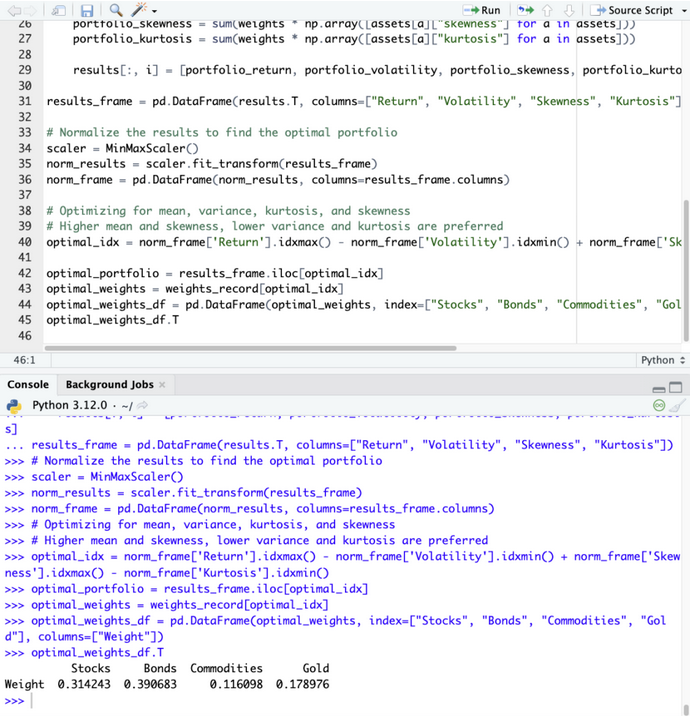Image resolution: width=690 pixels, height=716 pixels.
Task: Close the Background Jobs tab
Action: pos(162,385)
